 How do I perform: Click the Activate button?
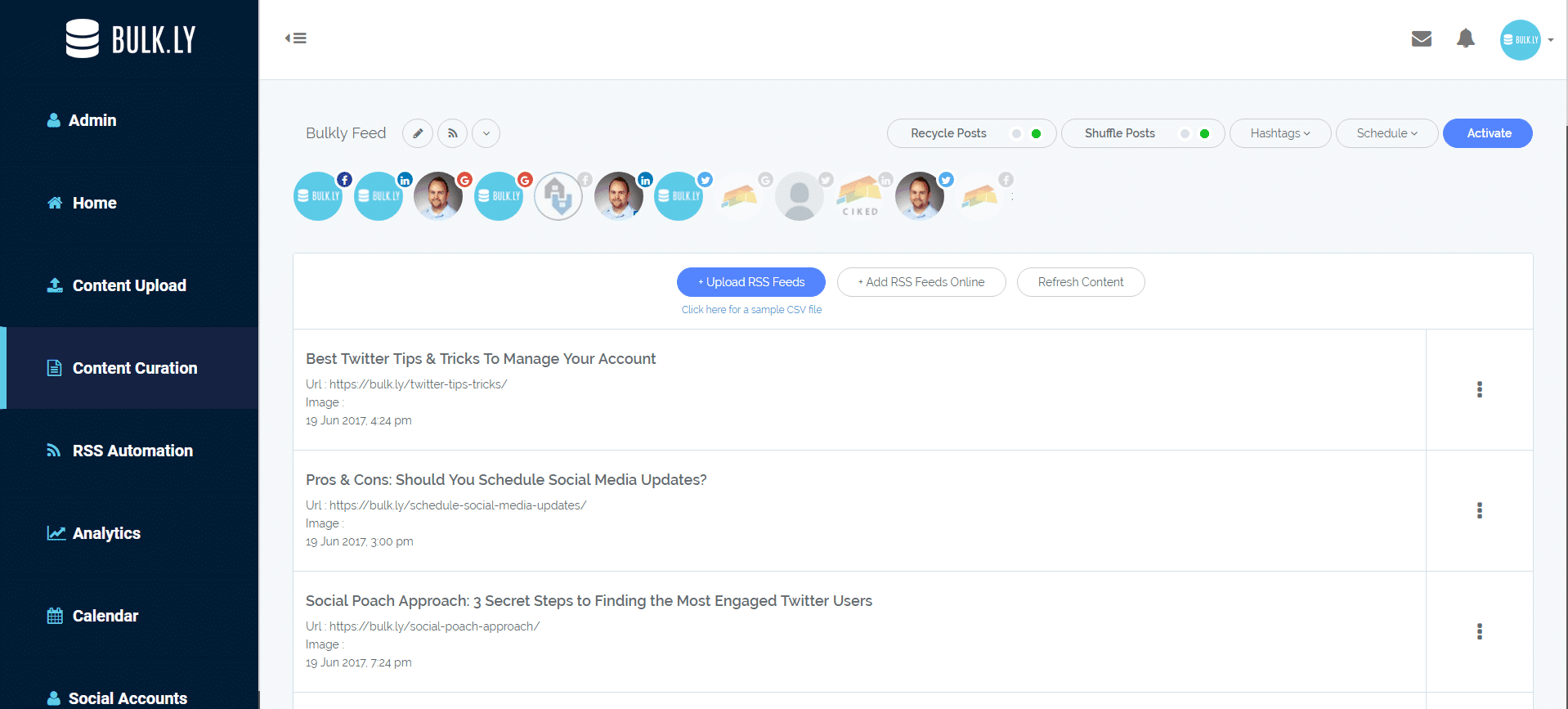tap(1488, 133)
